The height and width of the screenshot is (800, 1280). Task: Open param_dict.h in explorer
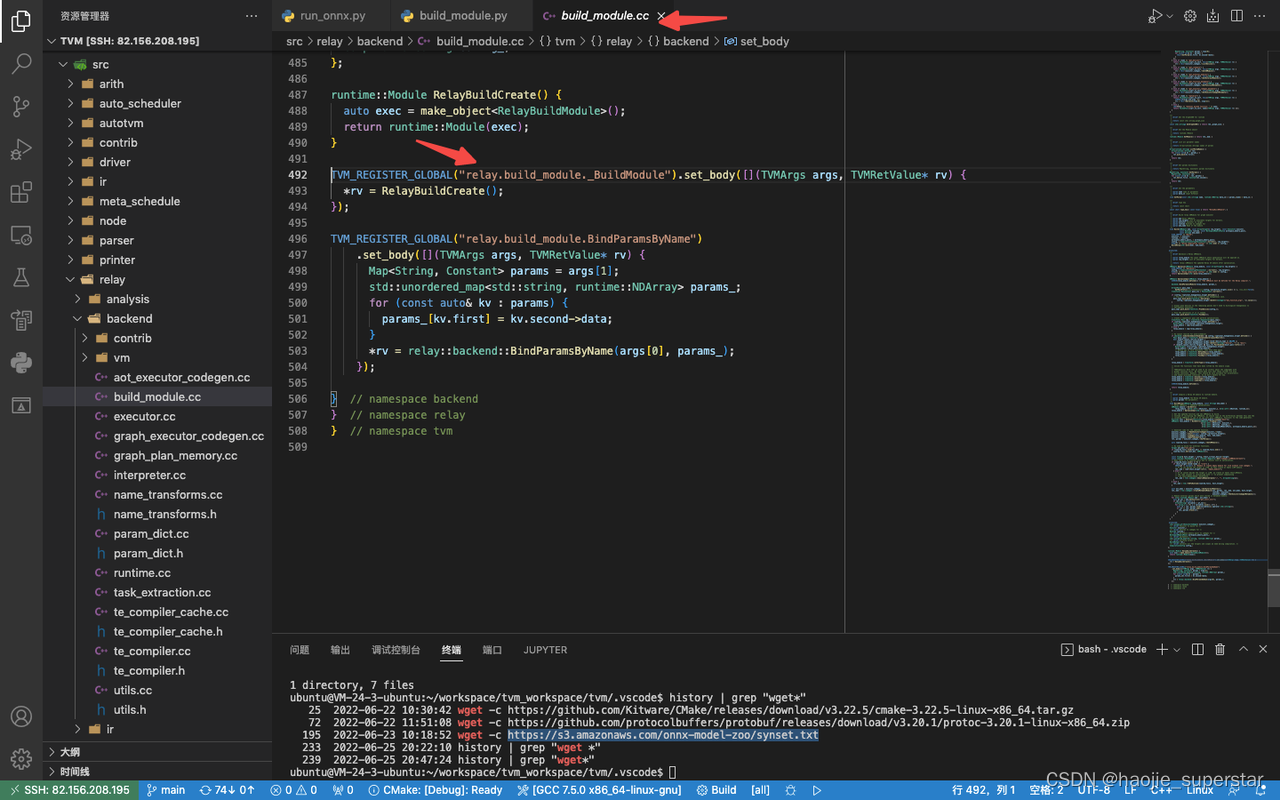click(157, 553)
